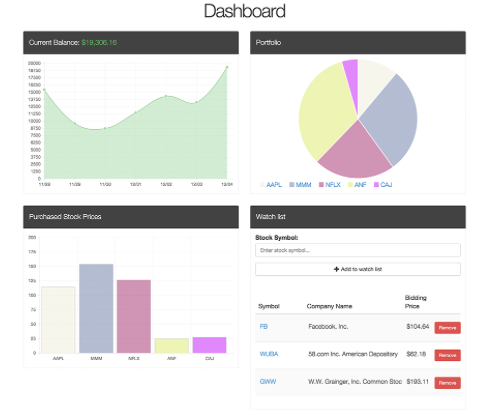Click the $193.11 bidding price
Image resolution: width=486 pixels, height=415 pixels.
click(417, 382)
